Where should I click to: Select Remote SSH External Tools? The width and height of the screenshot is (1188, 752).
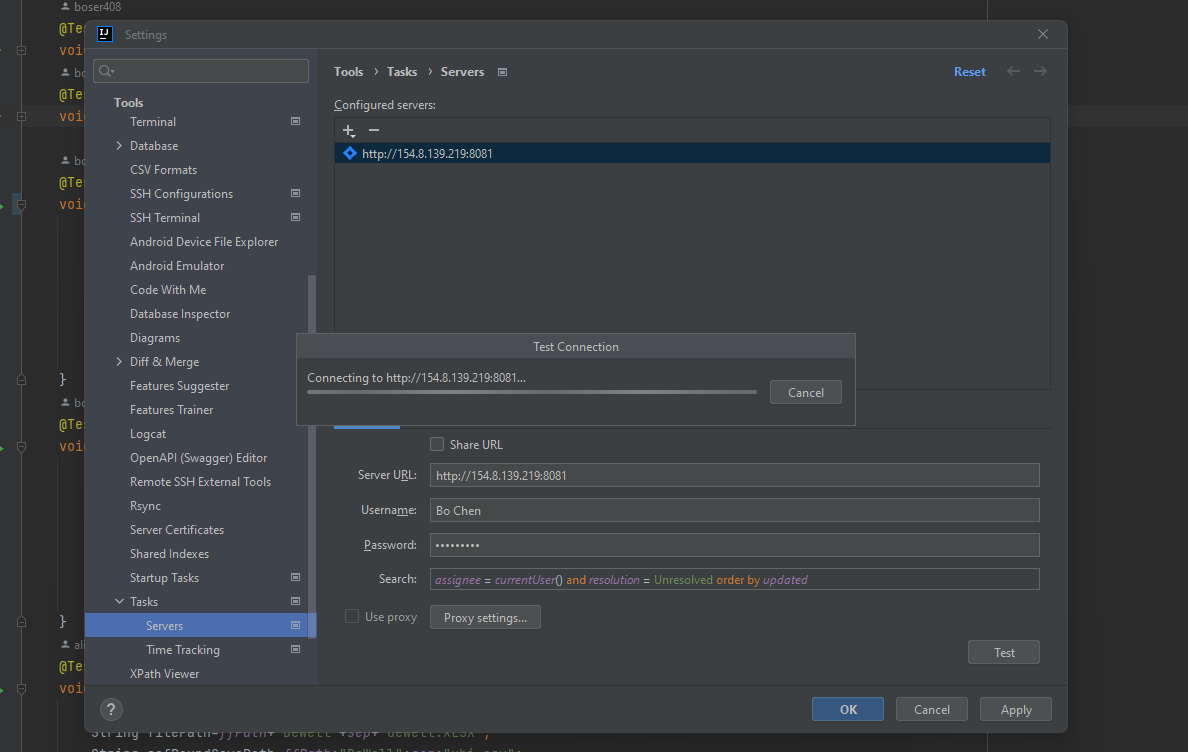tap(200, 482)
